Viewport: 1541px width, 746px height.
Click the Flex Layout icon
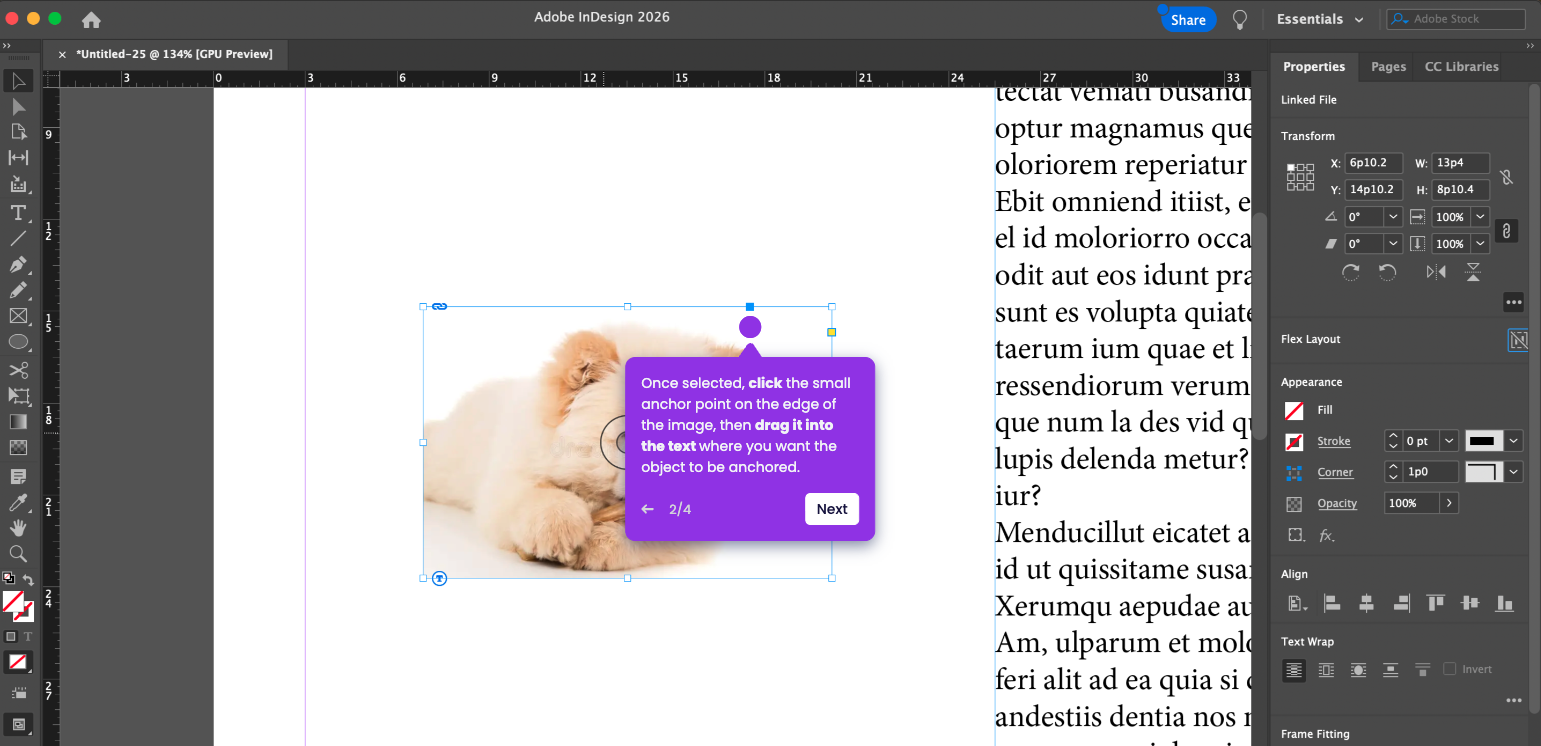click(1518, 340)
